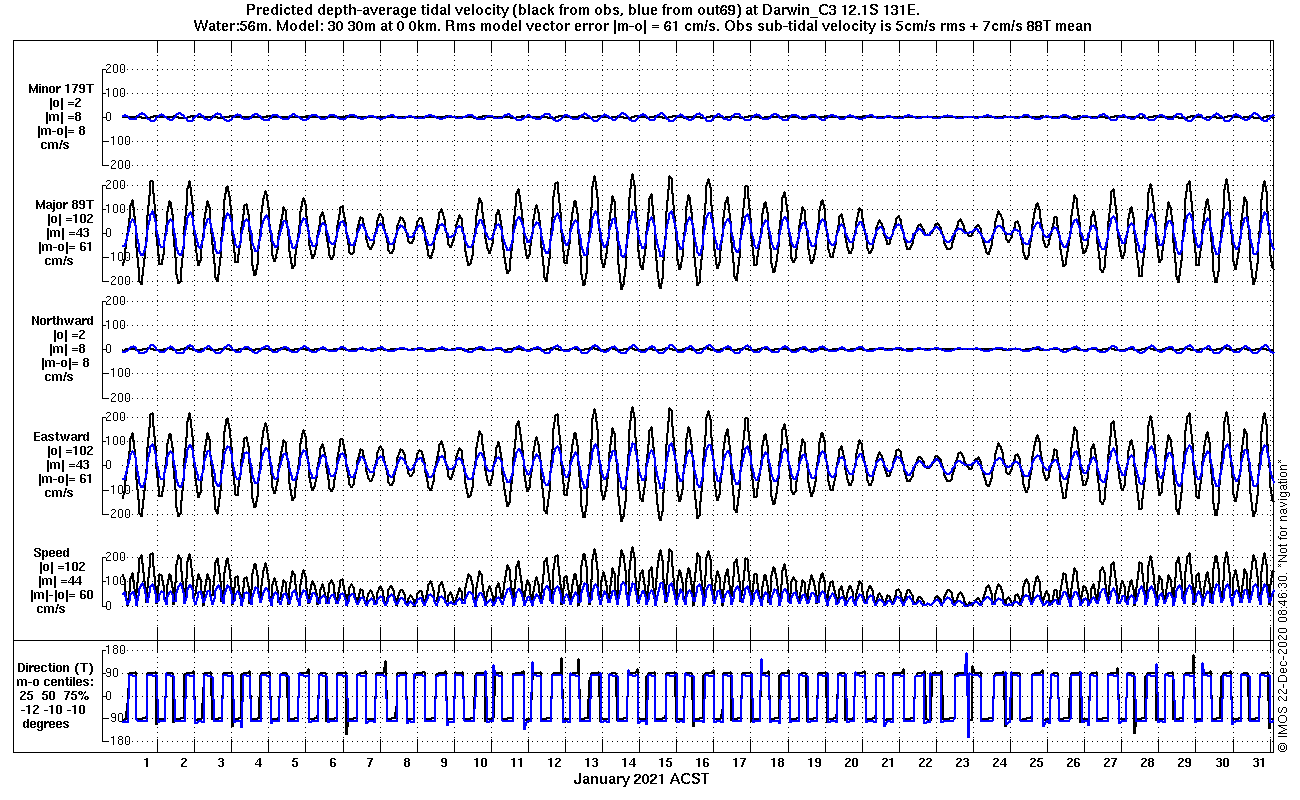Viewport: 1300px width, 800px height.
Task: Click the subtitle line starting "Water:56m. Model: 30 30m"
Action: tap(641, 26)
